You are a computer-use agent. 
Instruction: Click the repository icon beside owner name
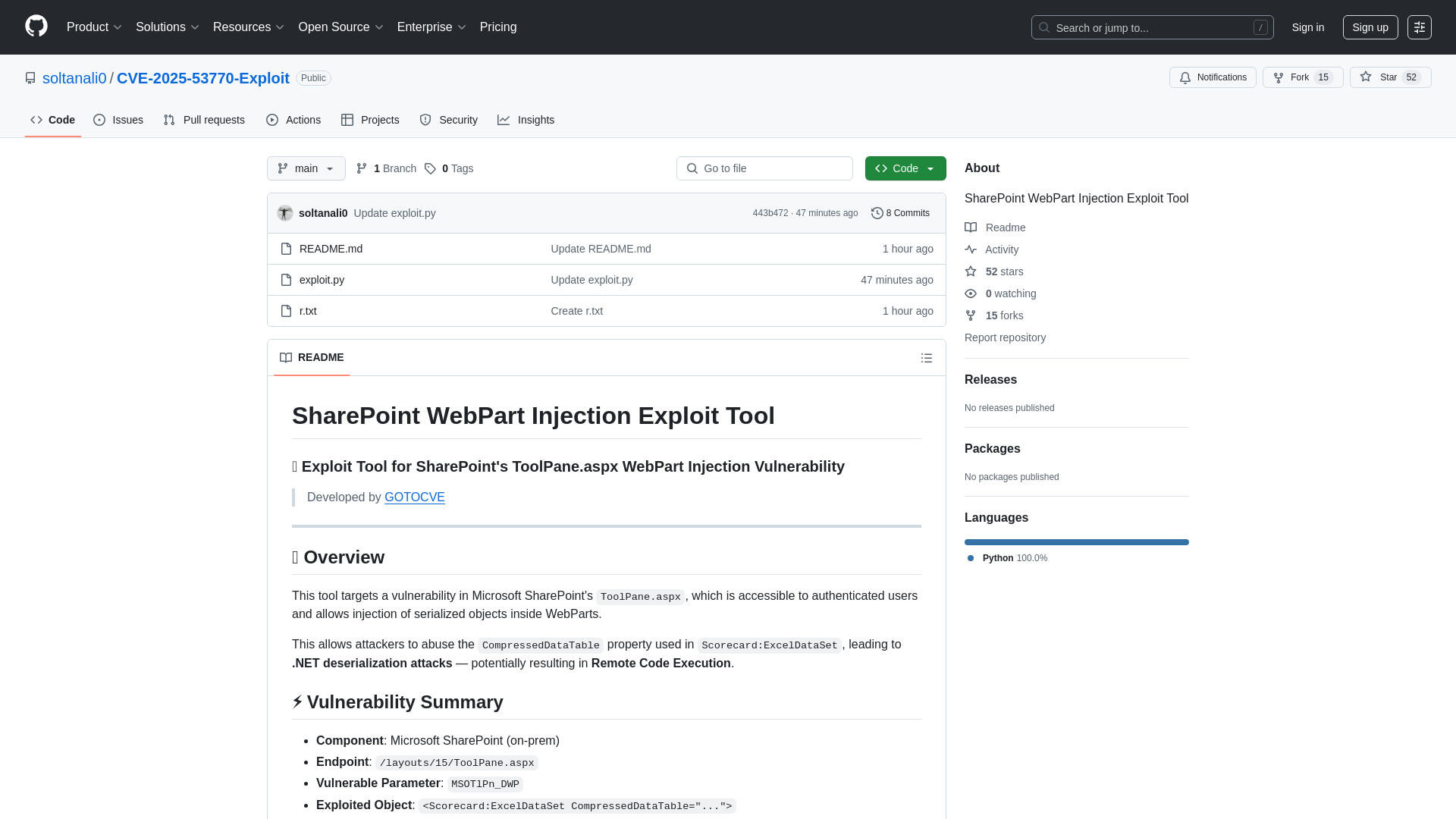point(30,78)
